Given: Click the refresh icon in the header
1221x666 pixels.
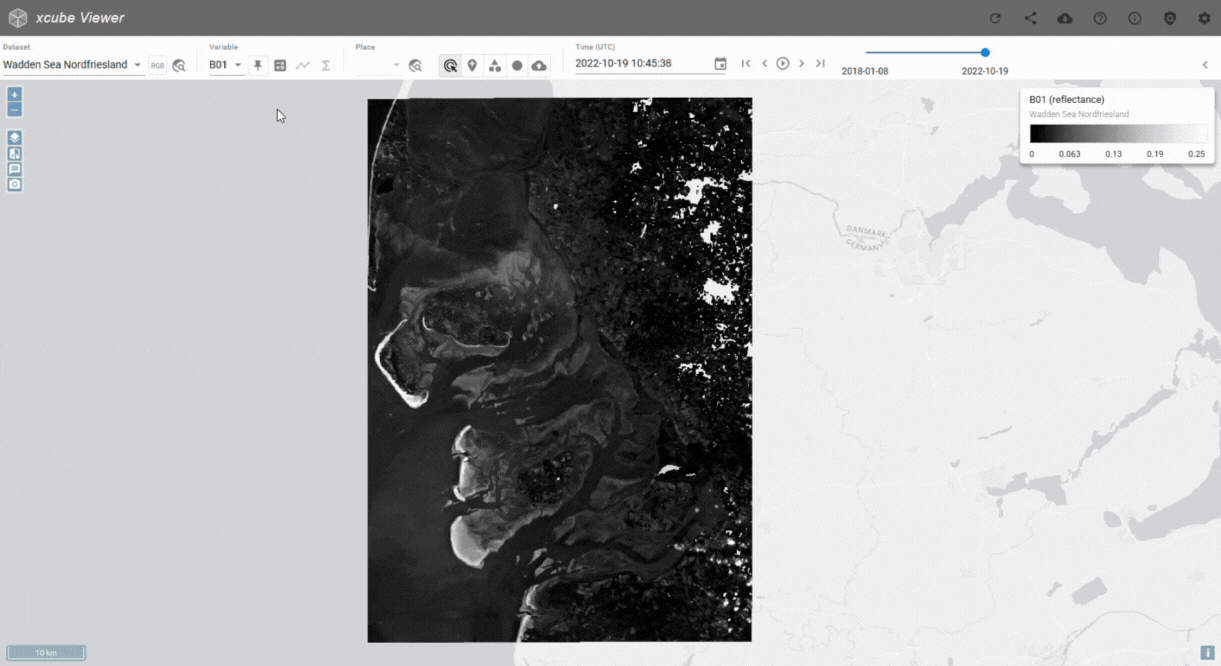Looking at the screenshot, I should (995, 18).
